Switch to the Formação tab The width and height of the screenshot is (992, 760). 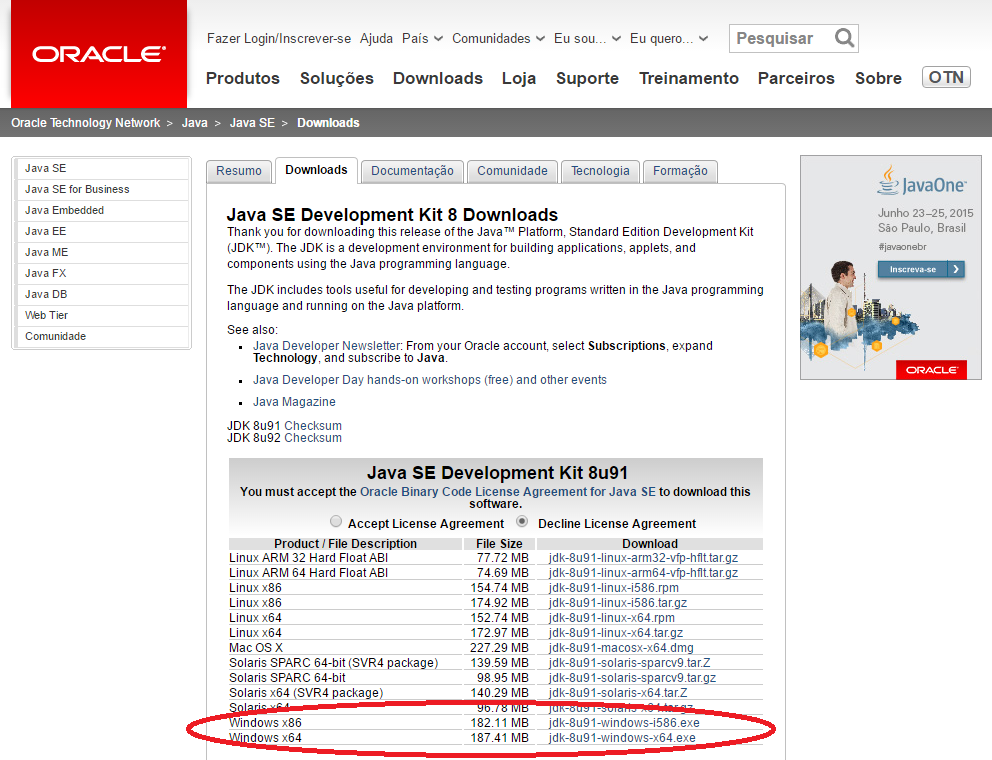click(x=680, y=171)
